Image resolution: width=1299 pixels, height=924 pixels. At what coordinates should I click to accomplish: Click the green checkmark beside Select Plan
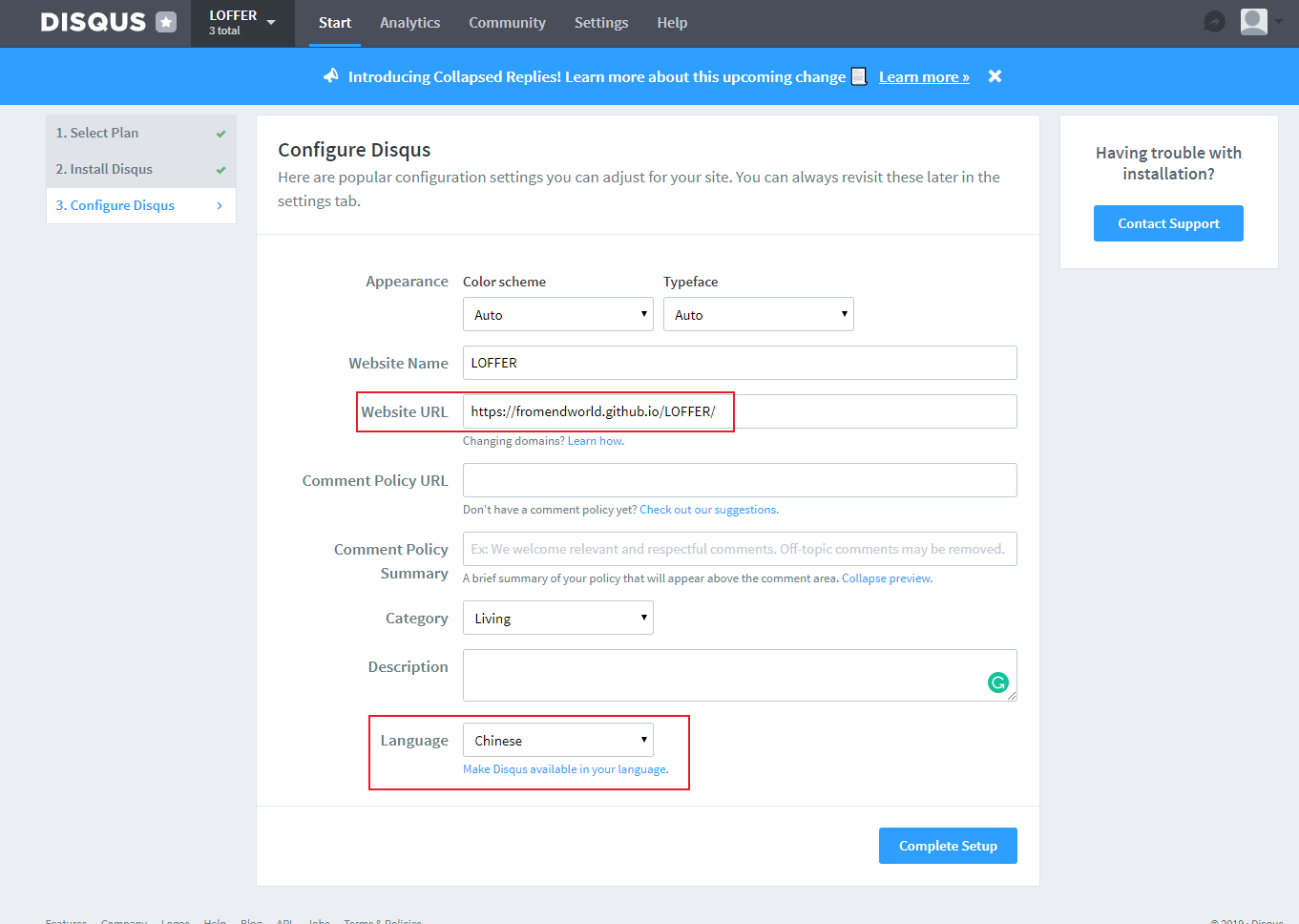(x=220, y=134)
